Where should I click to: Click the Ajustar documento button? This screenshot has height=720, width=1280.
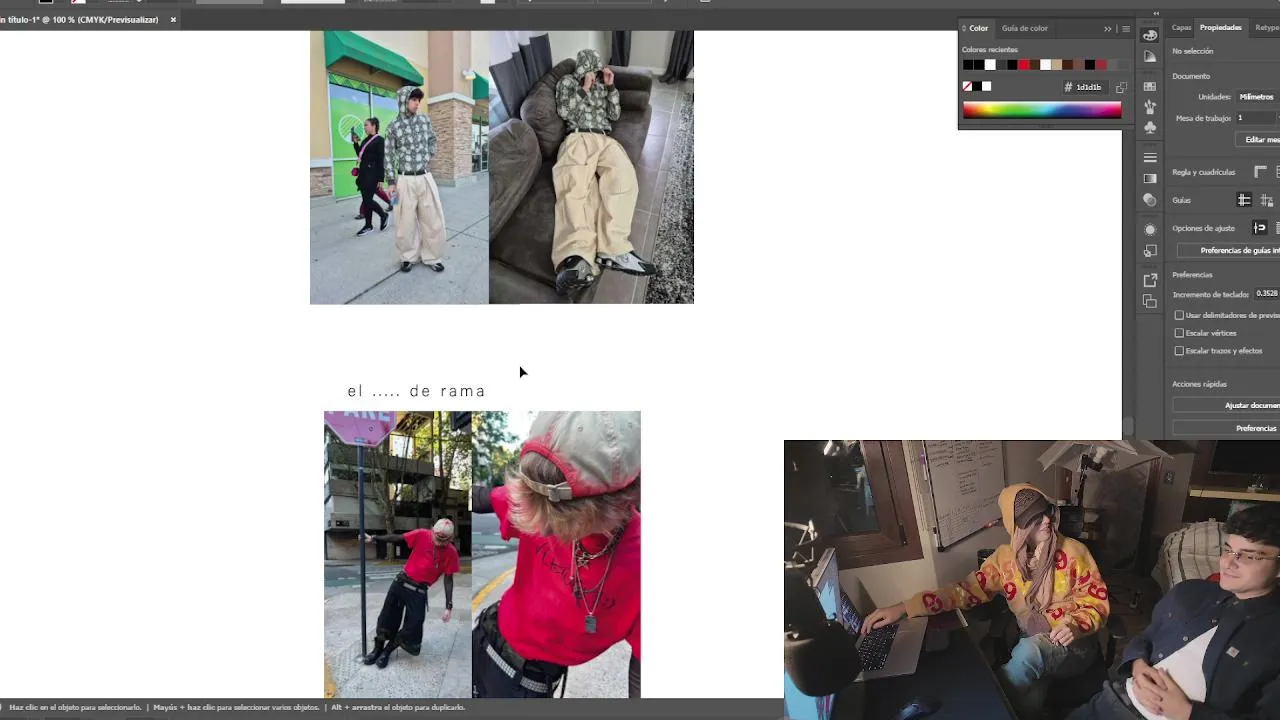1228,405
